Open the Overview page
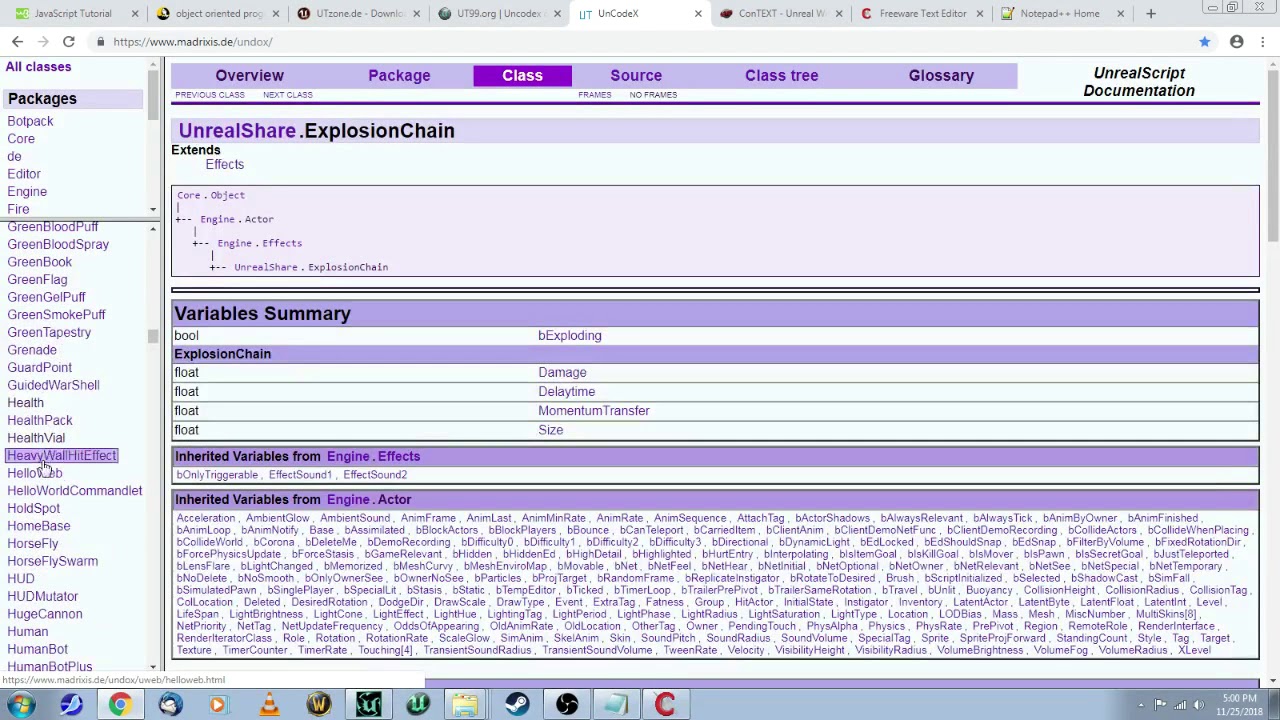The width and height of the screenshot is (1280, 720). pyautogui.click(x=250, y=76)
